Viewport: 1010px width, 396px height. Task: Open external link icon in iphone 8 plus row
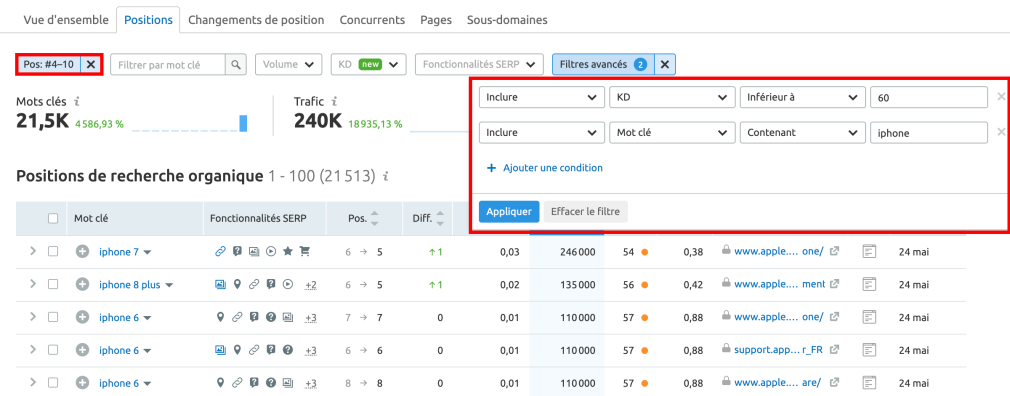[x=834, y=284]
